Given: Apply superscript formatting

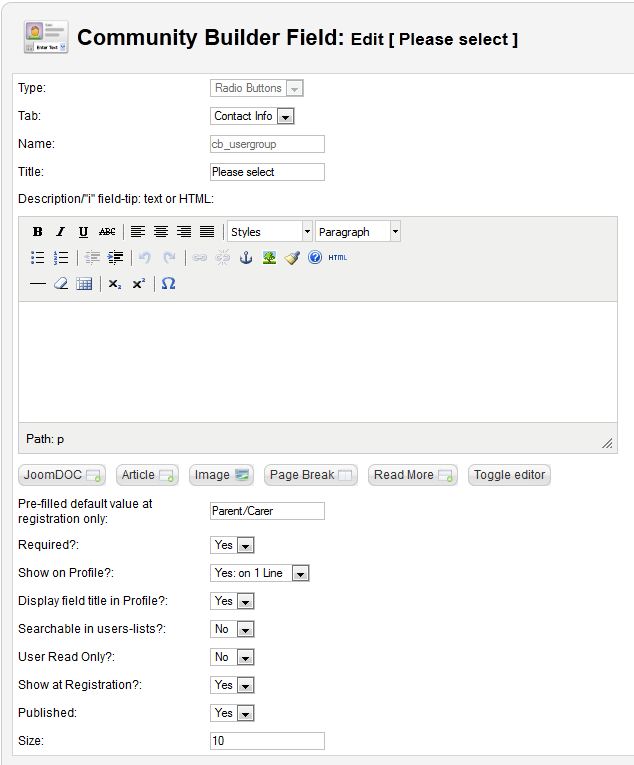Looking at the screenshot, I should (139, 283).
